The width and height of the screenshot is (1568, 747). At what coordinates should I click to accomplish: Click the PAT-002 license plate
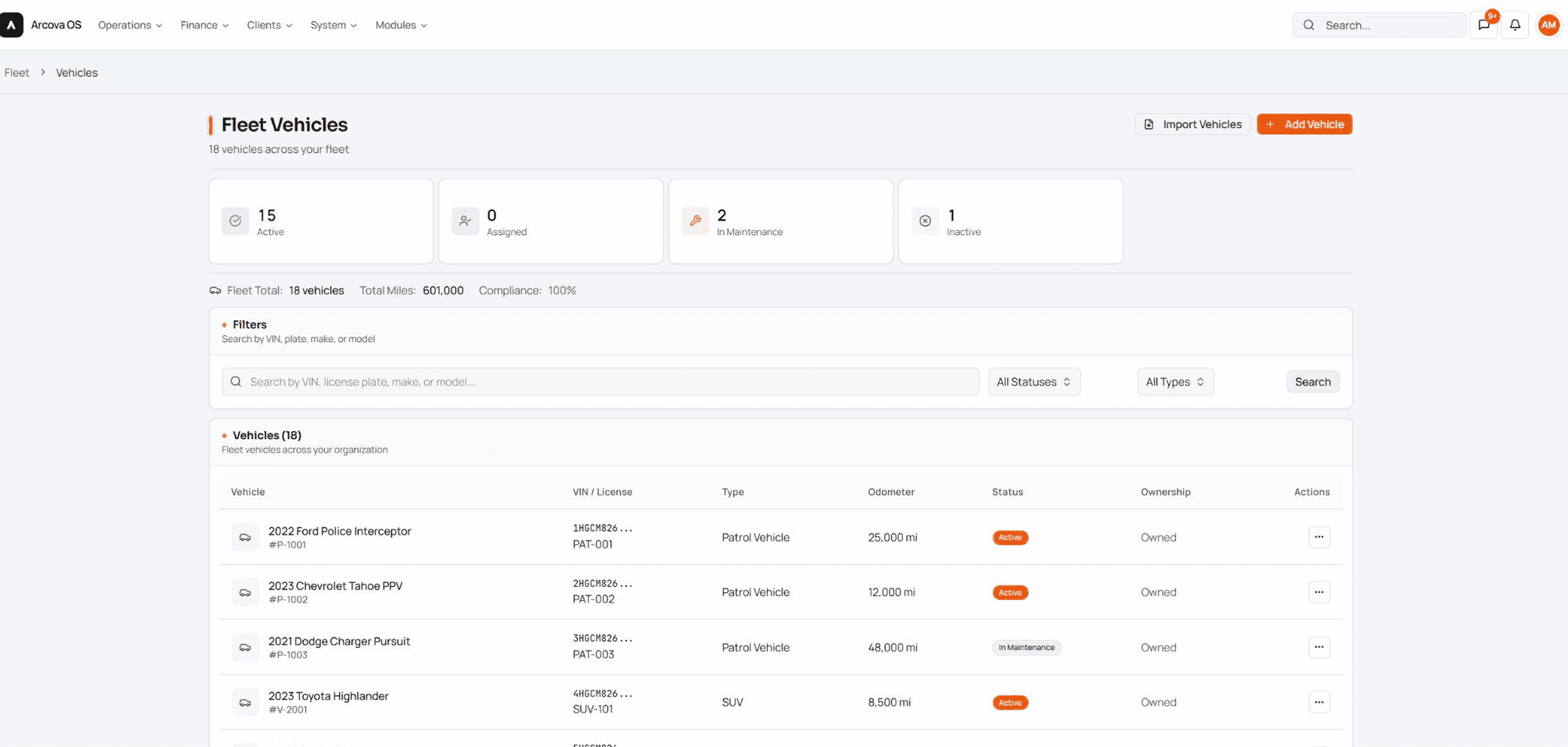(x=593, y=599)
